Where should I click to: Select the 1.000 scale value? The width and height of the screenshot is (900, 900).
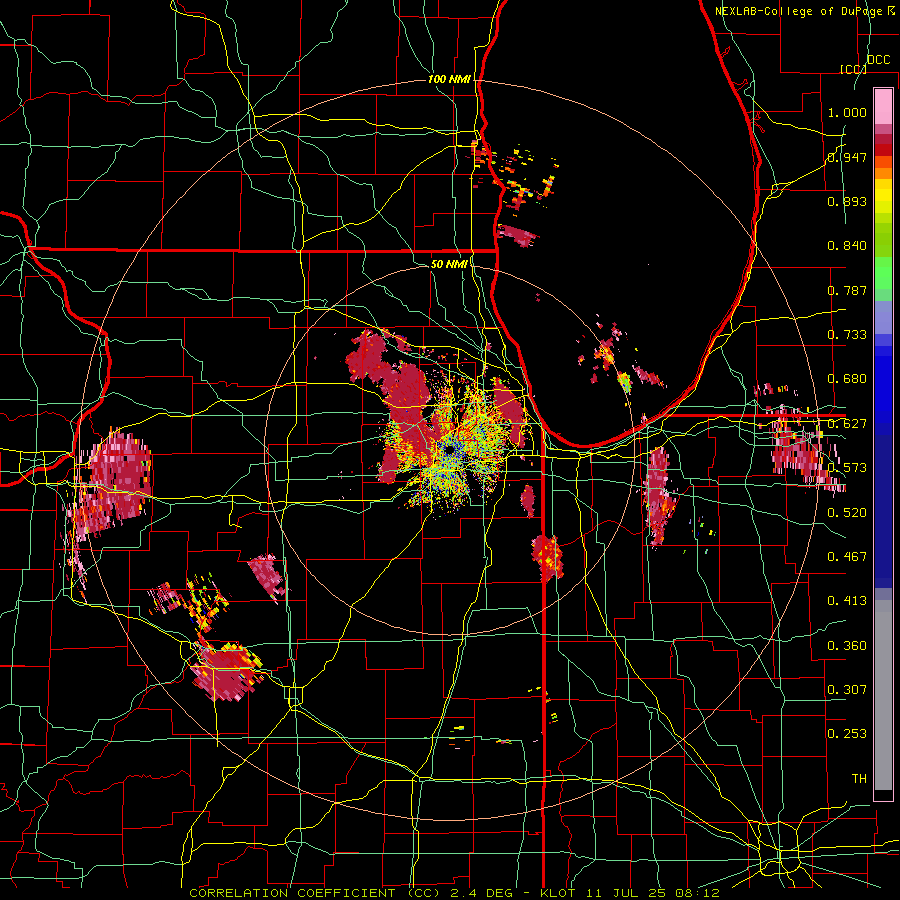(x=847, y=112)
